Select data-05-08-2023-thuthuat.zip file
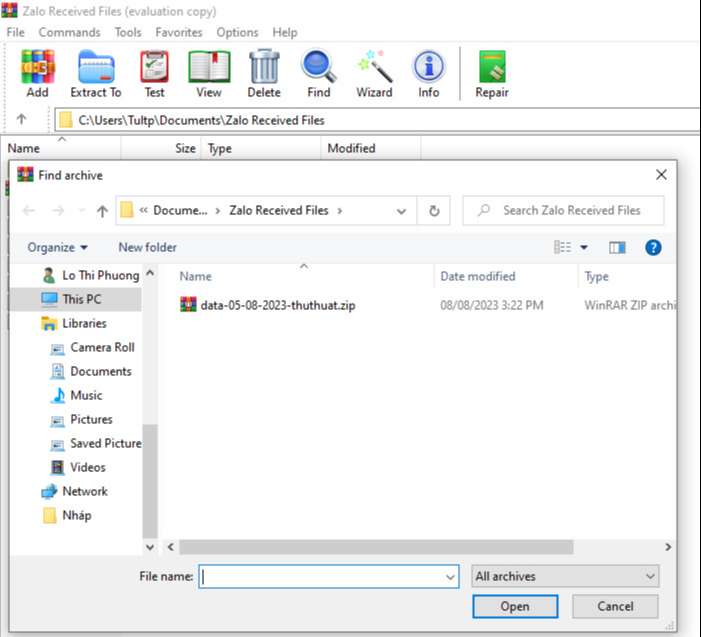 [277, 305]
